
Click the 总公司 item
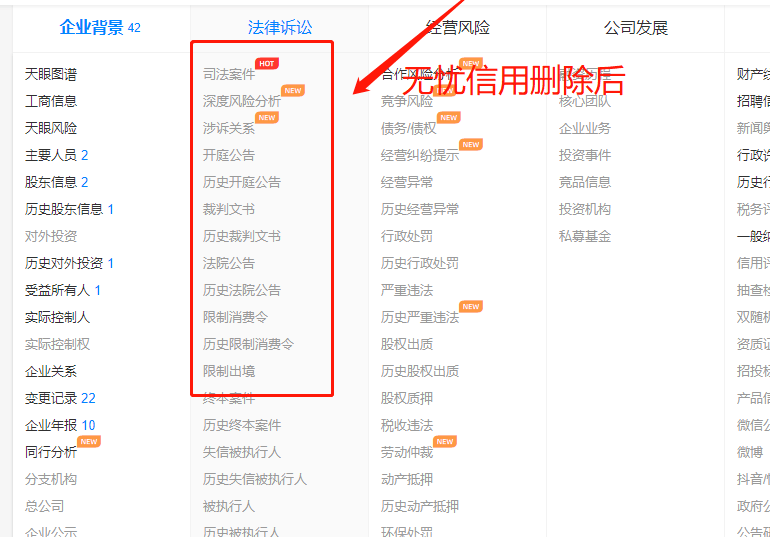(x=45, y=507)
